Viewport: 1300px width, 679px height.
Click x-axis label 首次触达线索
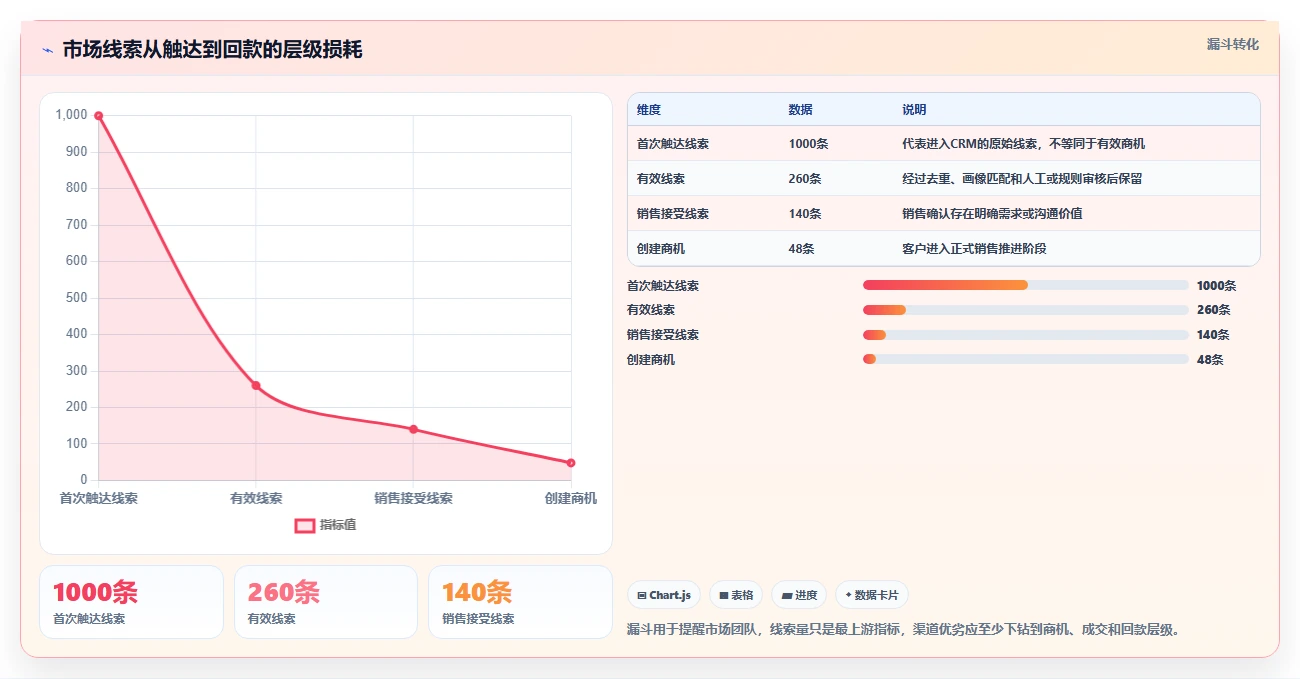(x=98, y=498)
